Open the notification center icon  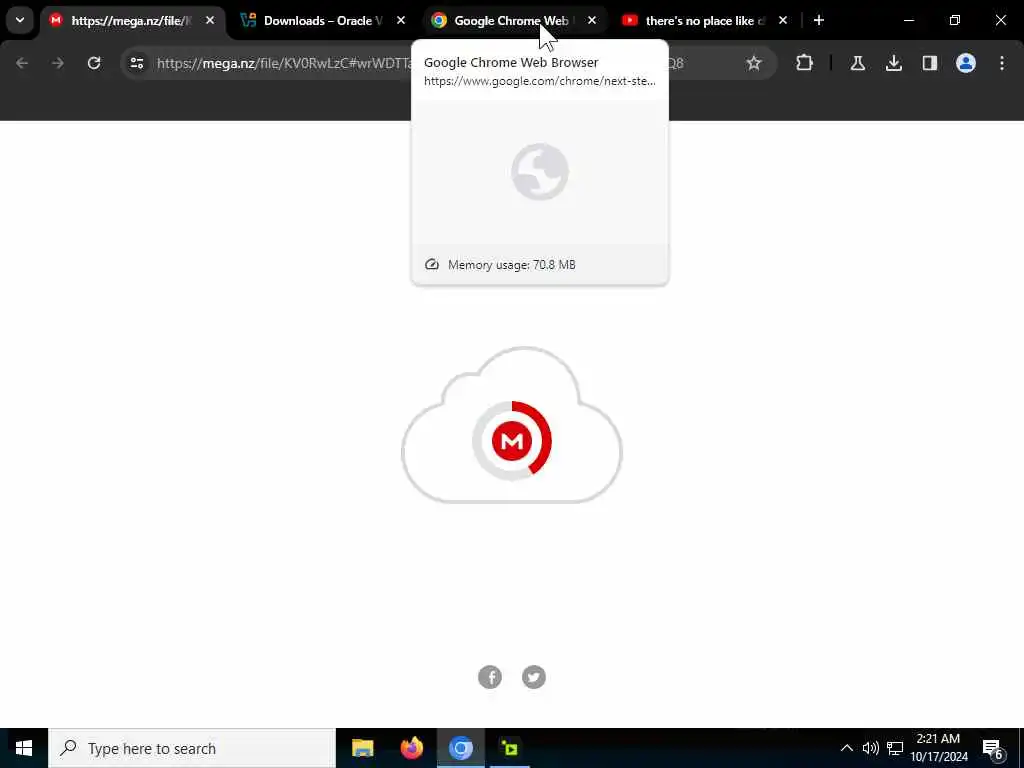point(993,748)
